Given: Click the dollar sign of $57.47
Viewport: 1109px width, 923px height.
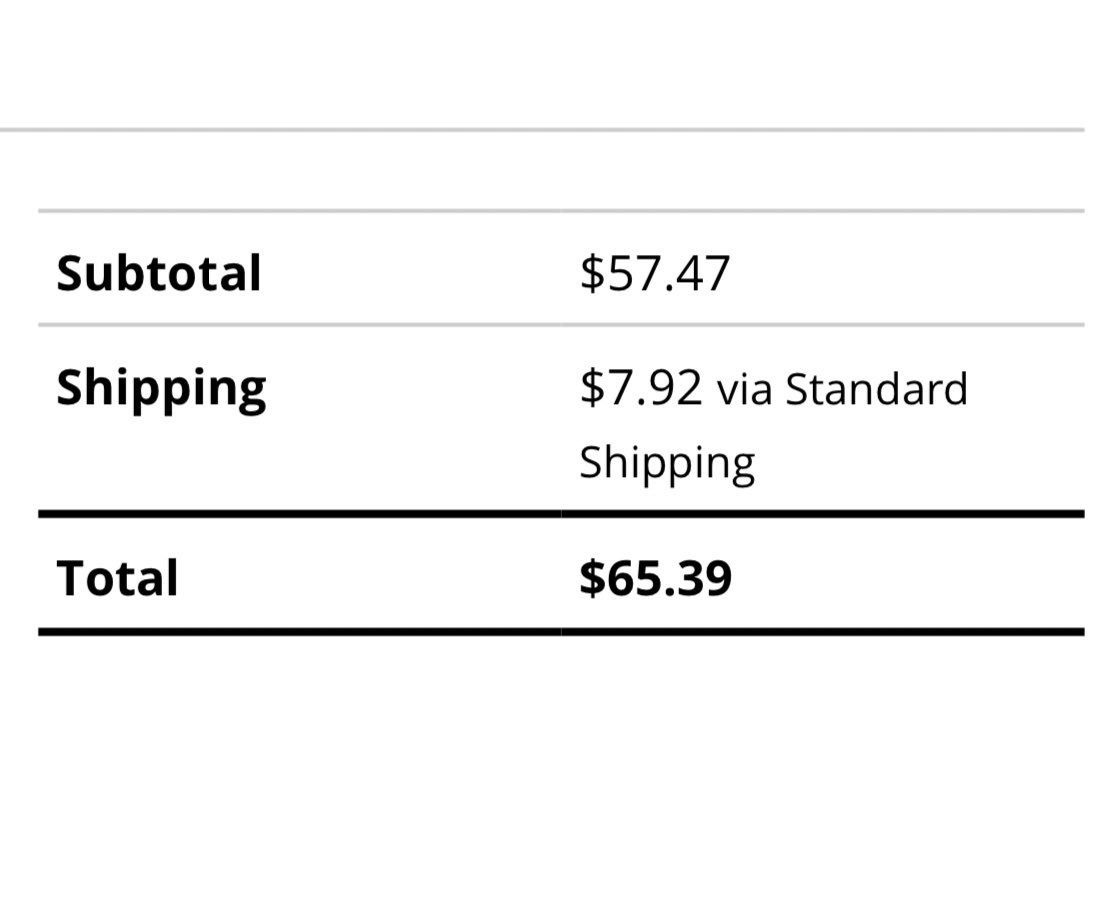Looking at the screenshot, I should (x=592, y=274).
